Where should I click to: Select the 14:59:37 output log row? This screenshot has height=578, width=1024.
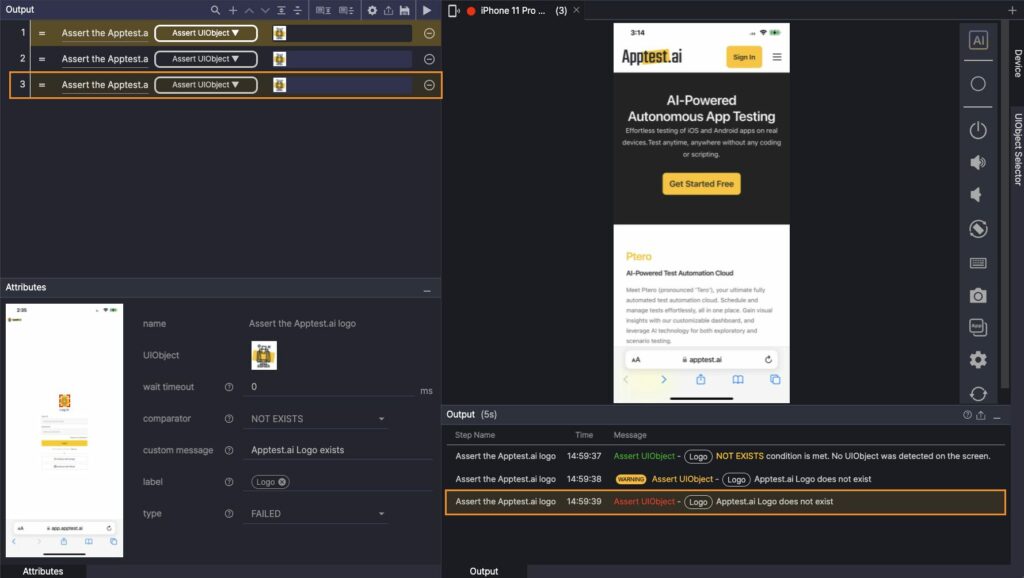coord(725,457)
